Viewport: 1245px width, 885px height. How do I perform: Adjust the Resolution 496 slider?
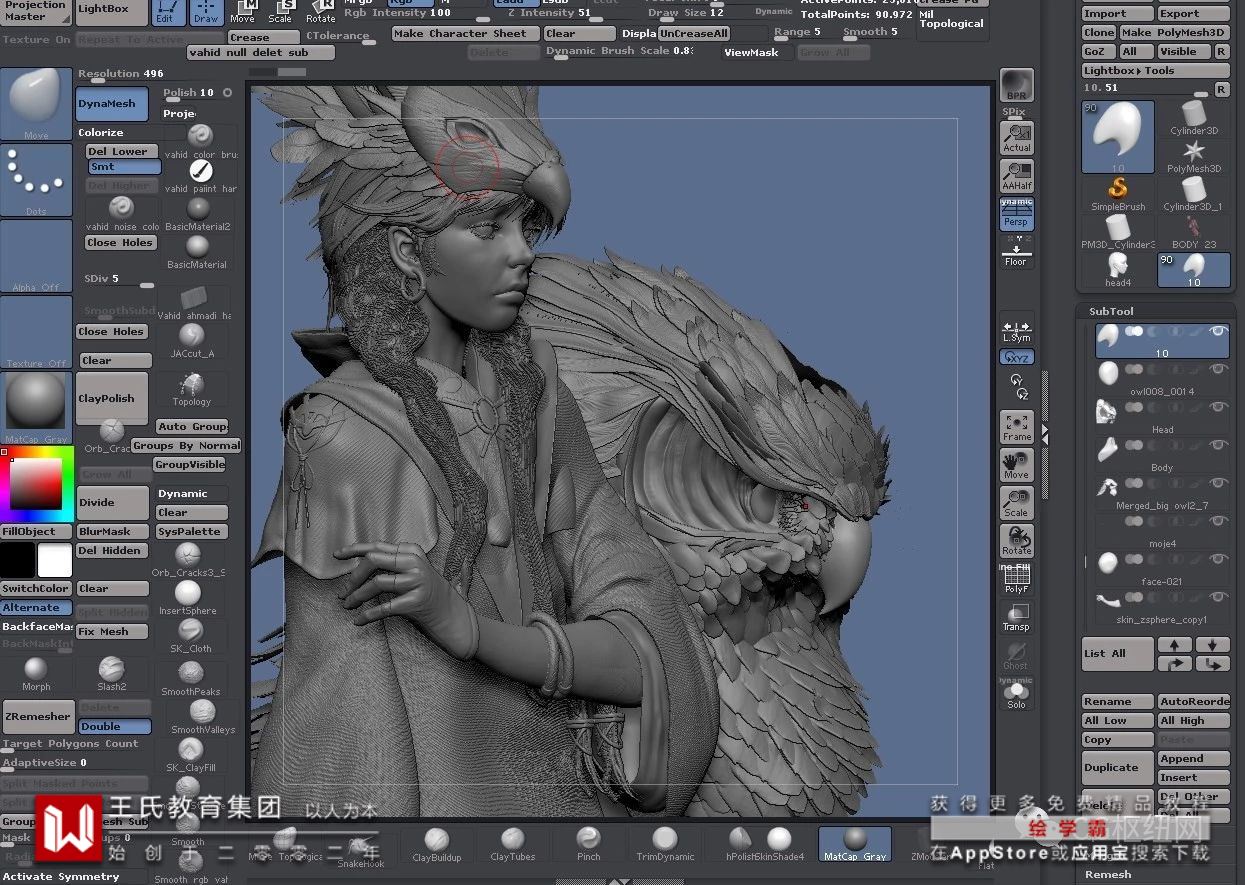tap(120, 75)
